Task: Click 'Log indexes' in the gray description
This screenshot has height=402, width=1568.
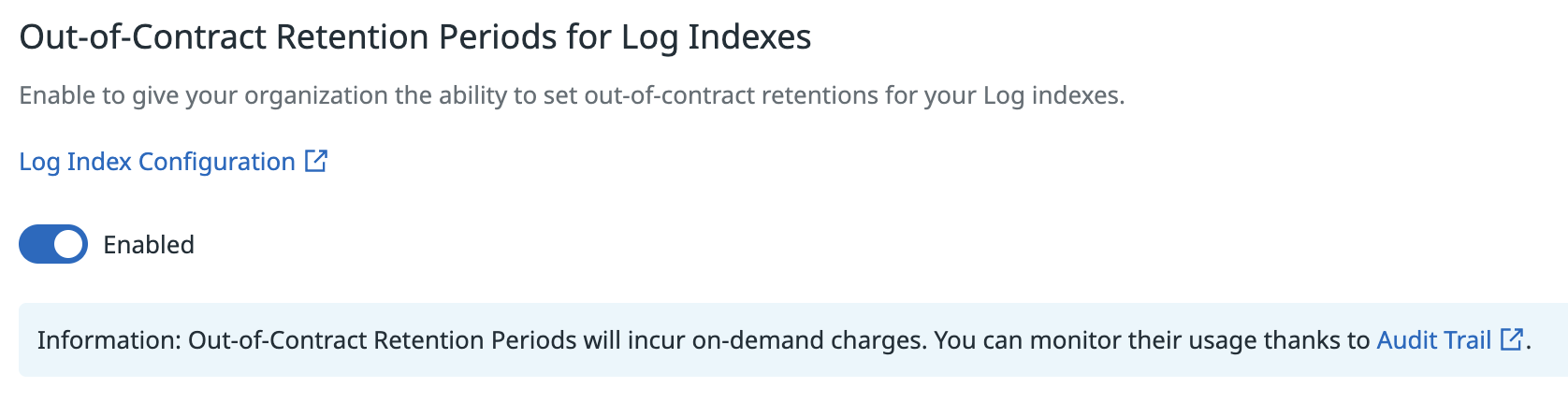Action: pos(1051,95)
